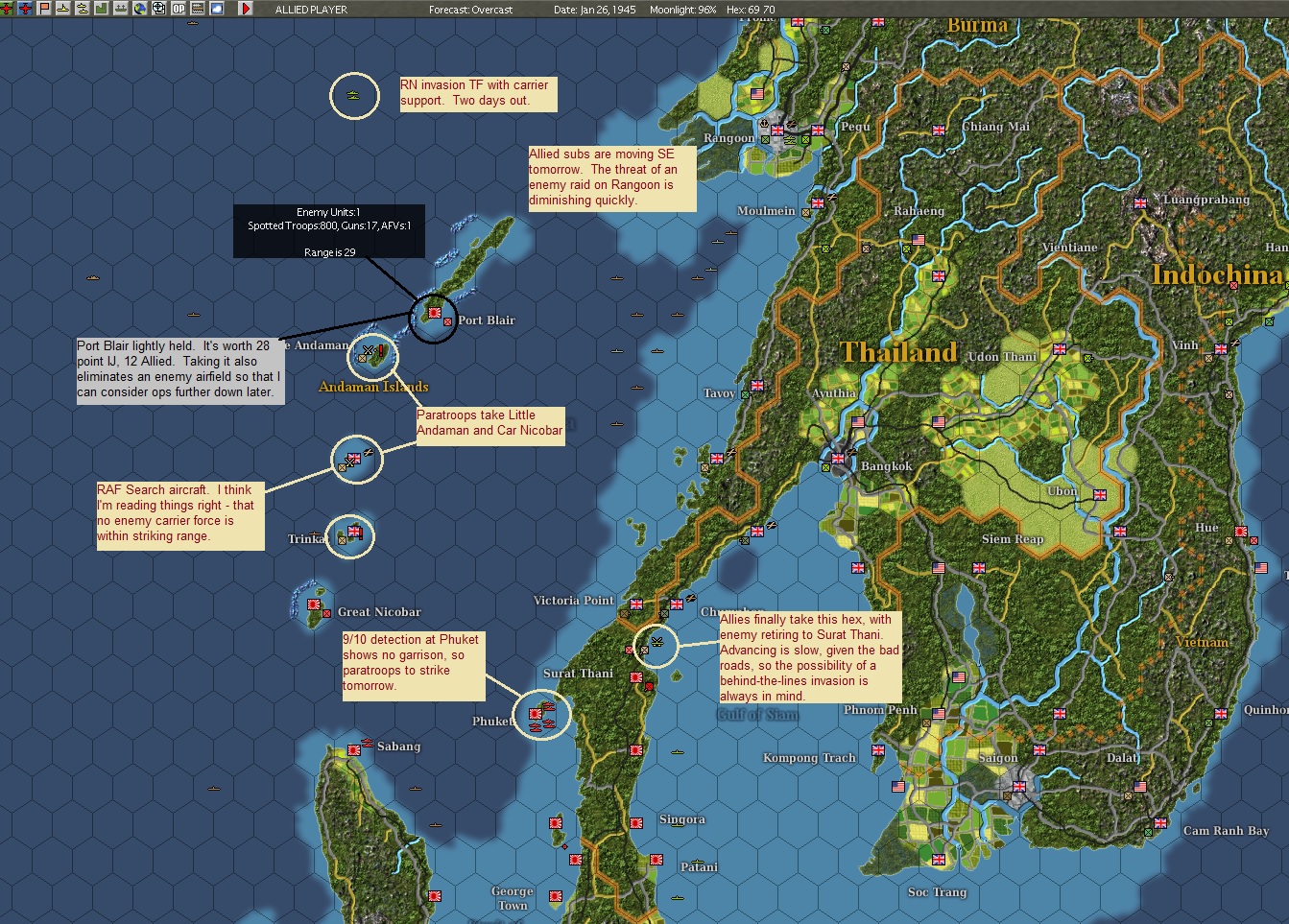
Task: Click the British flag at Tavoy
Action: (x=757, y=386)
